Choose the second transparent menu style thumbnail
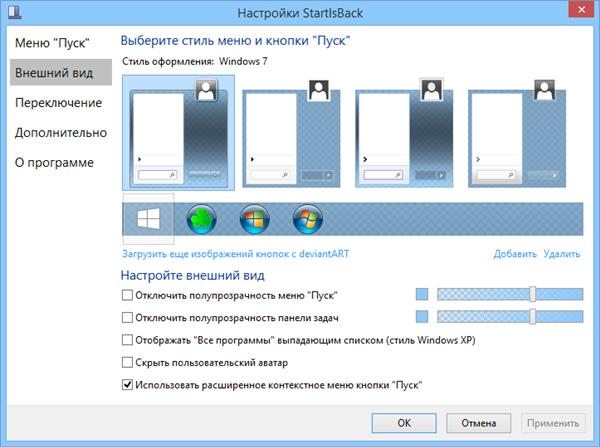Screen dimensions: 600x447 click(291, 133)
